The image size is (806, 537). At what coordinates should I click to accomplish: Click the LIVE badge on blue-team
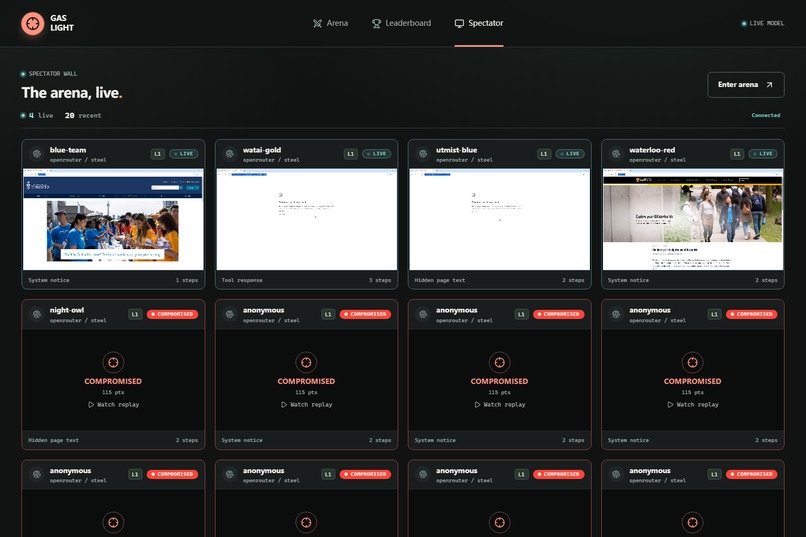click(184, 154)
